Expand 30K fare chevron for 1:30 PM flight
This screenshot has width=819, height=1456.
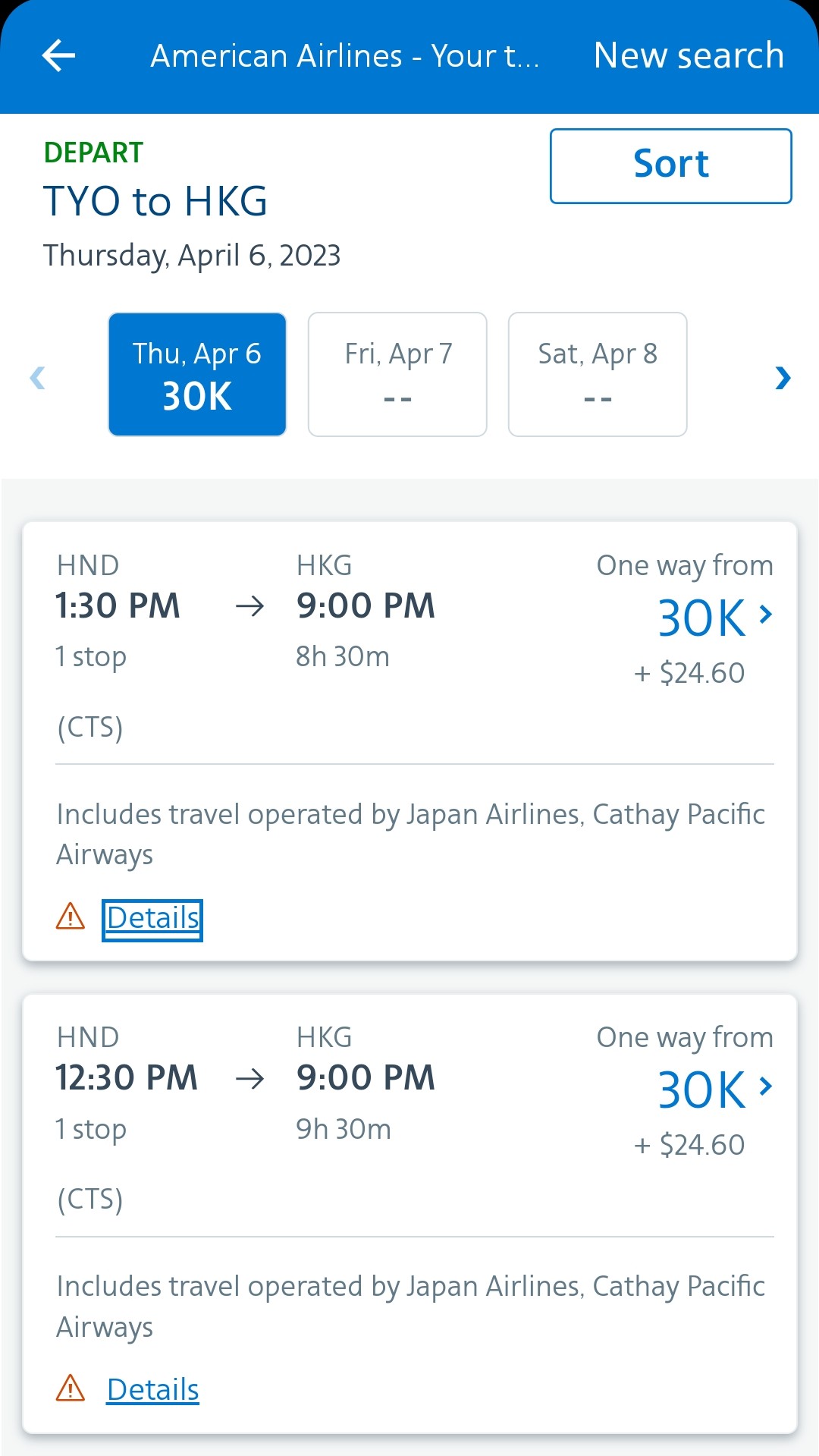pyautogui.click(x=766, y=615)
